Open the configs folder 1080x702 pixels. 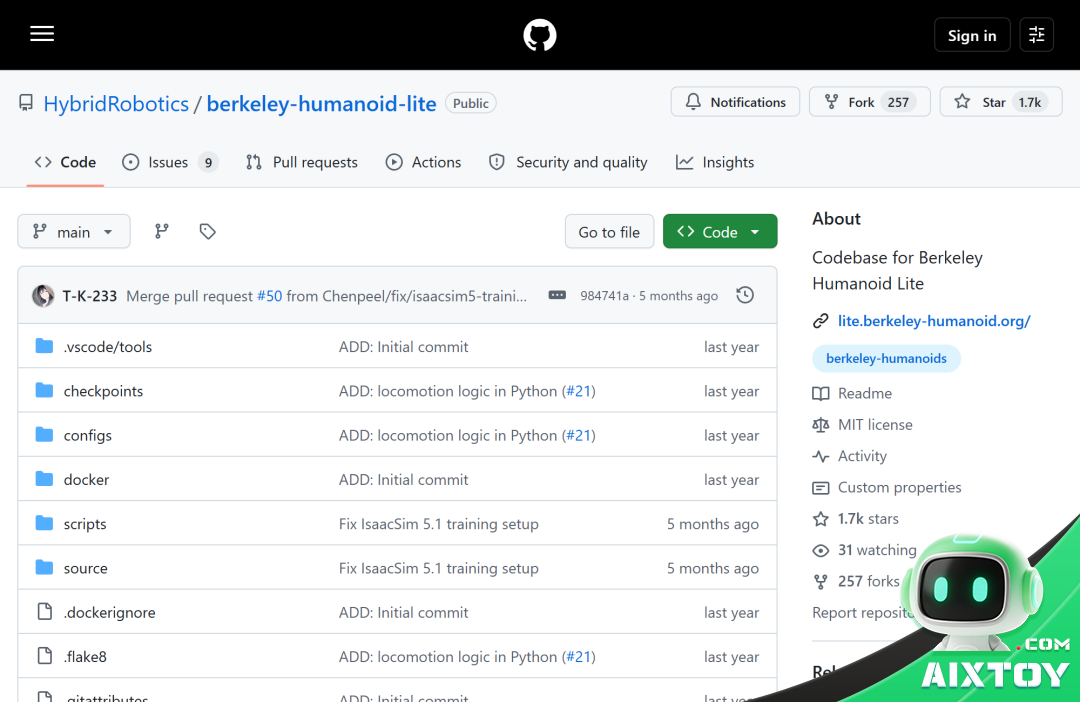tap(87, 435)
